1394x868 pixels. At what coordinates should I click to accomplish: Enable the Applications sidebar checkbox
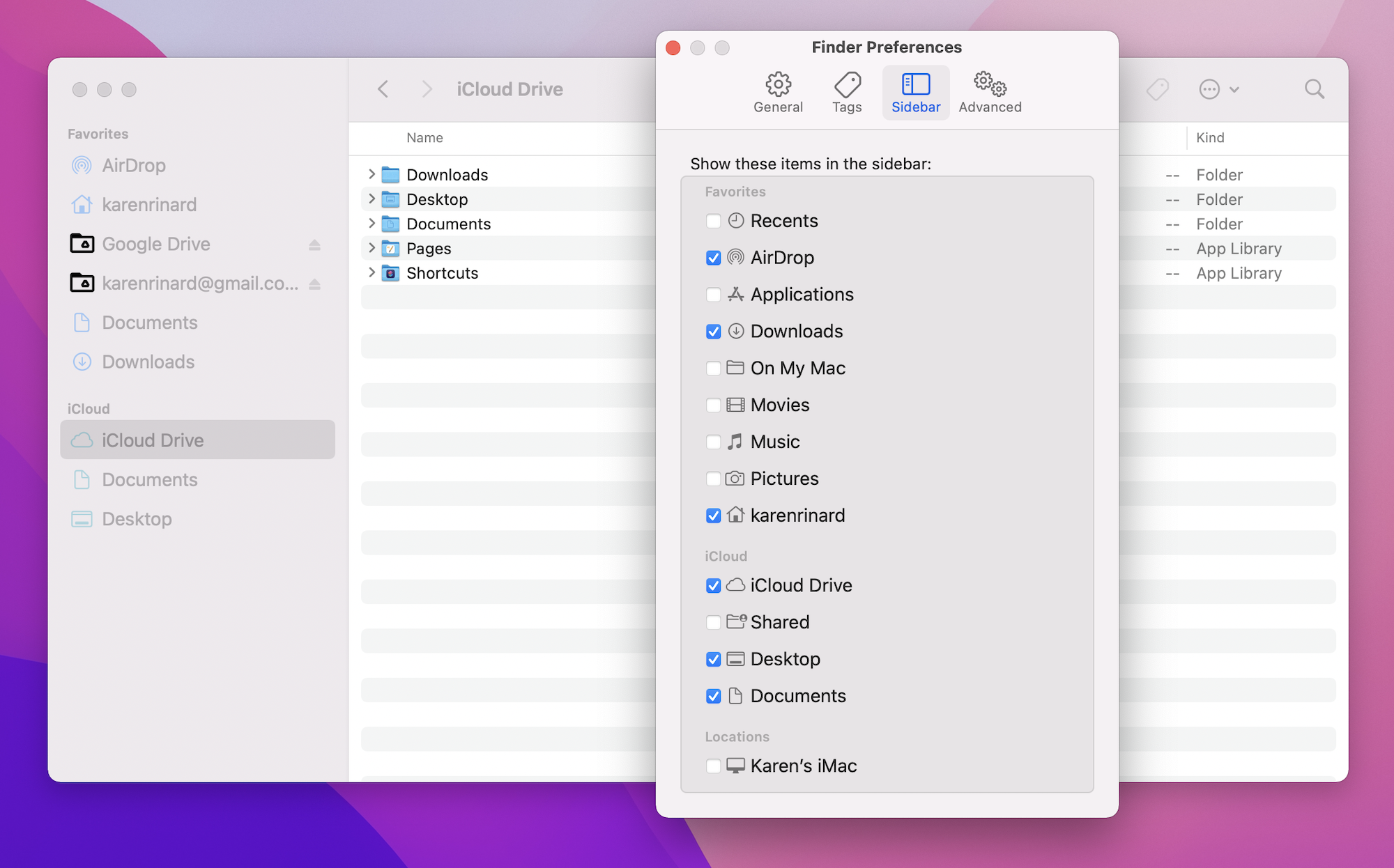(x=713, y=295)
